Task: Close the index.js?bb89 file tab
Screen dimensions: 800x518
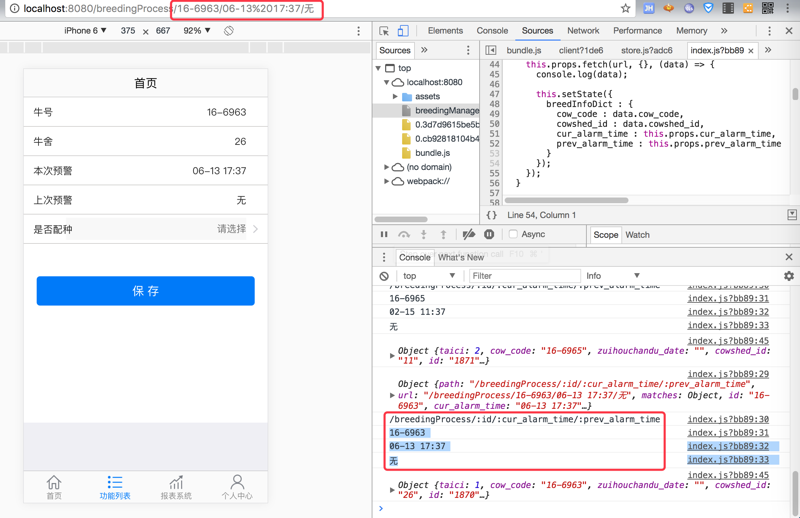Action: pyautogui.click(x=751, y=51)
